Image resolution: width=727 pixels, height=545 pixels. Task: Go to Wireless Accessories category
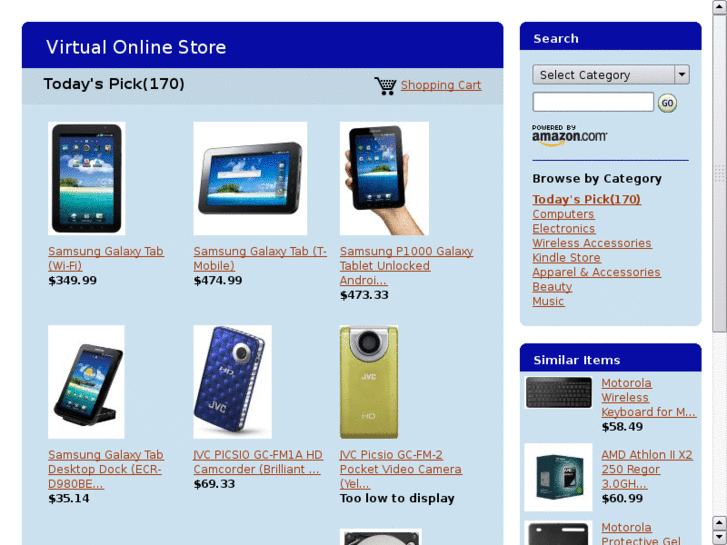point(592,243)
